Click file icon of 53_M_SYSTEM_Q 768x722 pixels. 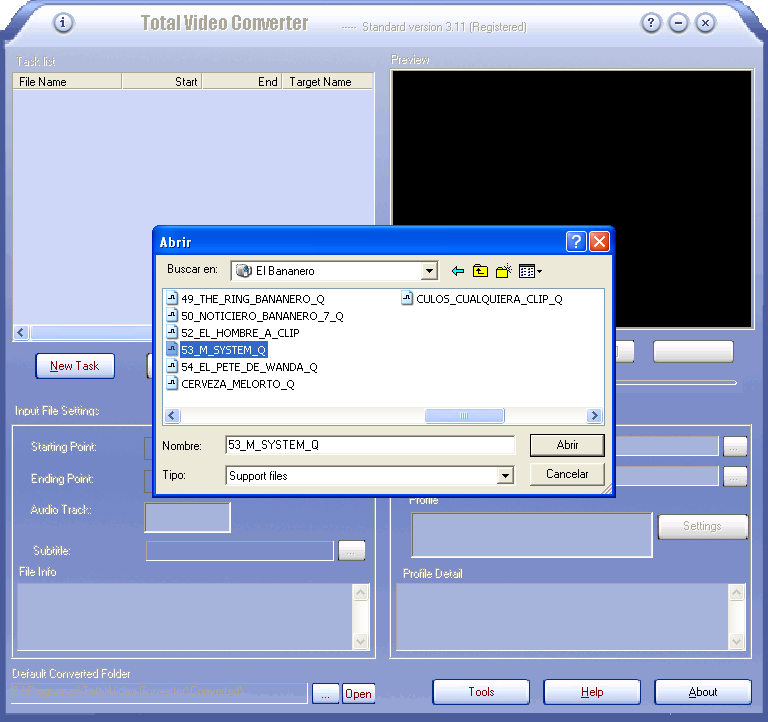[x=172, y=350]
